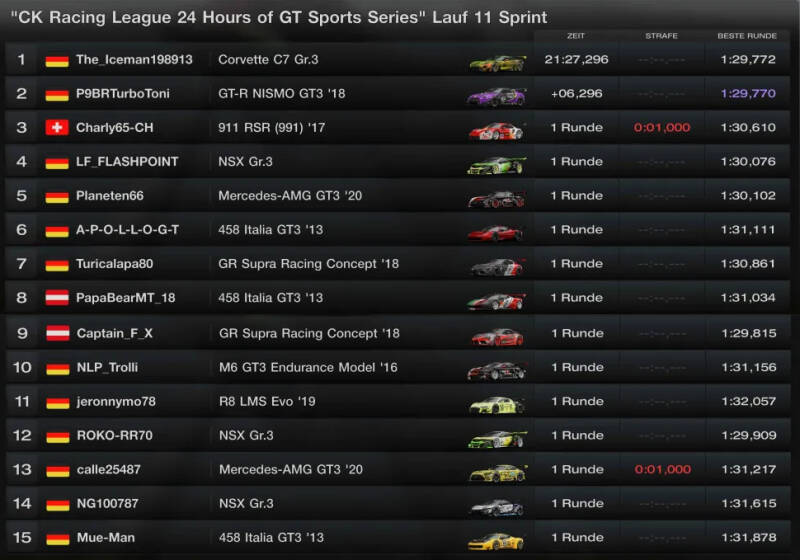Image resolution: width=800 pixels, height=560 pixels.
Task: Click the German flag next to The_Iceman198913
Action: (x=57, y=60)
